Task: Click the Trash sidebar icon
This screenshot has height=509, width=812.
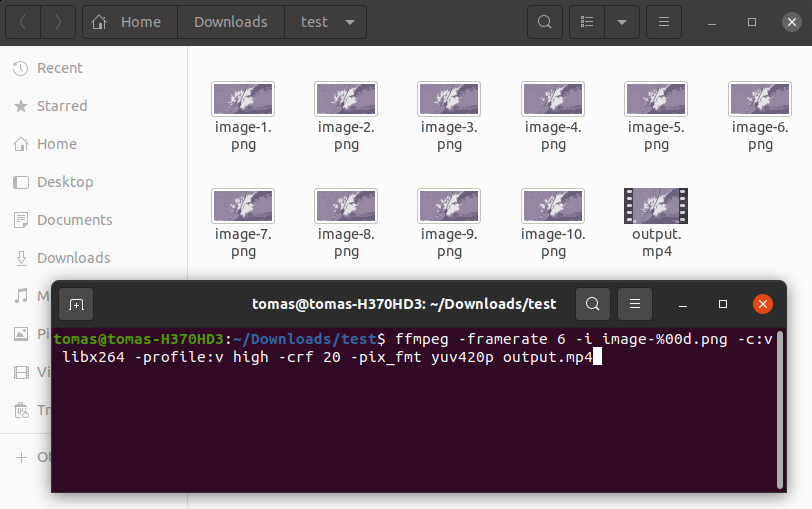Action: 21,410
